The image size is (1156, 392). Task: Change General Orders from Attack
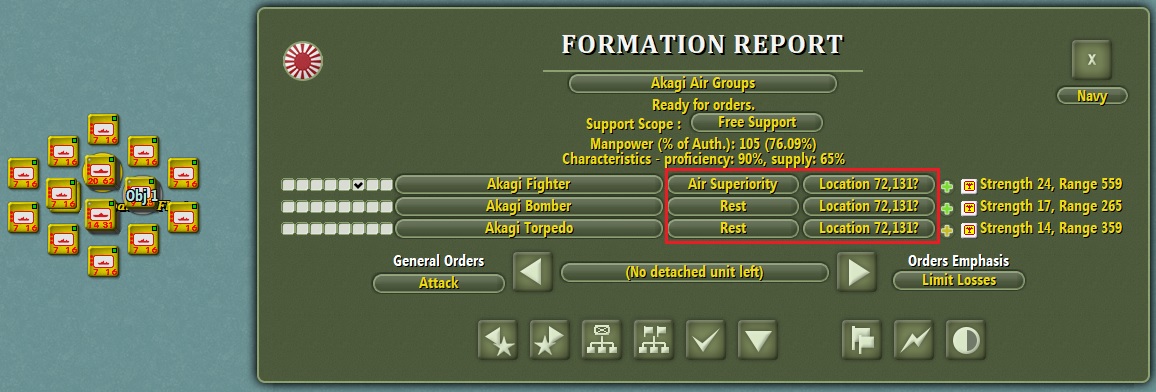pos(439,283)
